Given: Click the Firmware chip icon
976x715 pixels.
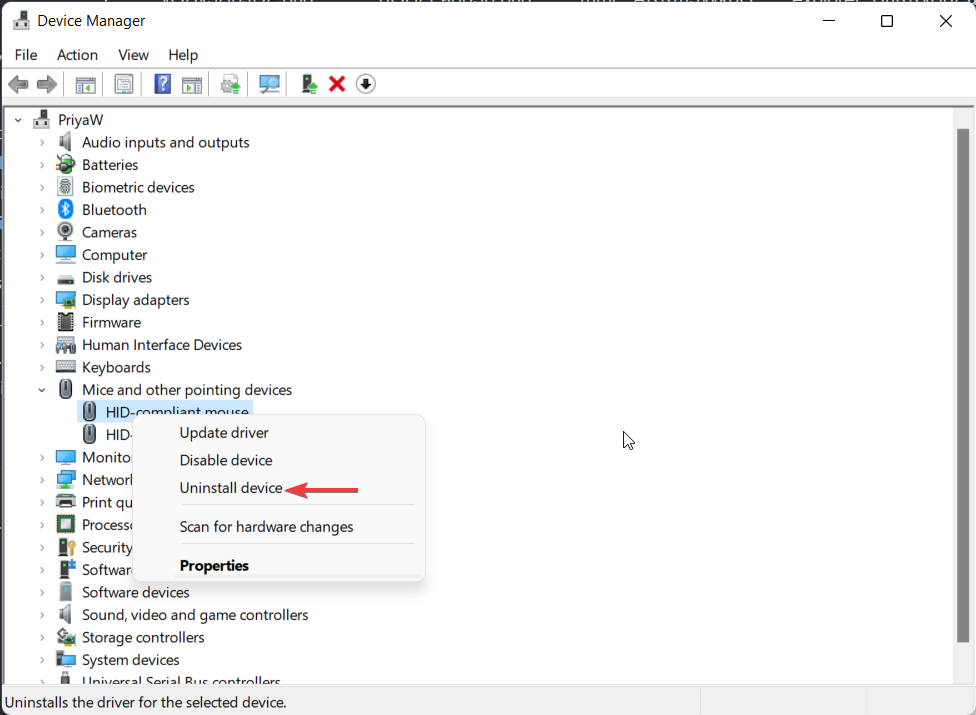Looking at the screenshot, I should pyautogui.click(x=65, y=322).
